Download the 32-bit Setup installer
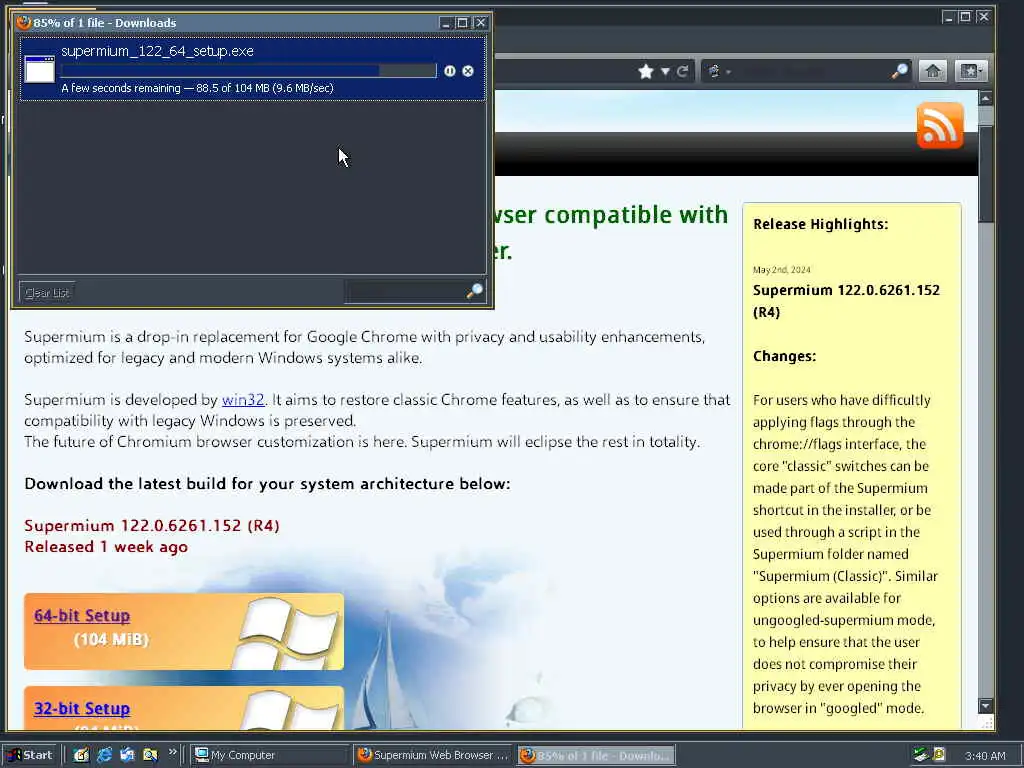Viewport: 1024px width, 768px height. pyautogui.click(x=82, y=708)
